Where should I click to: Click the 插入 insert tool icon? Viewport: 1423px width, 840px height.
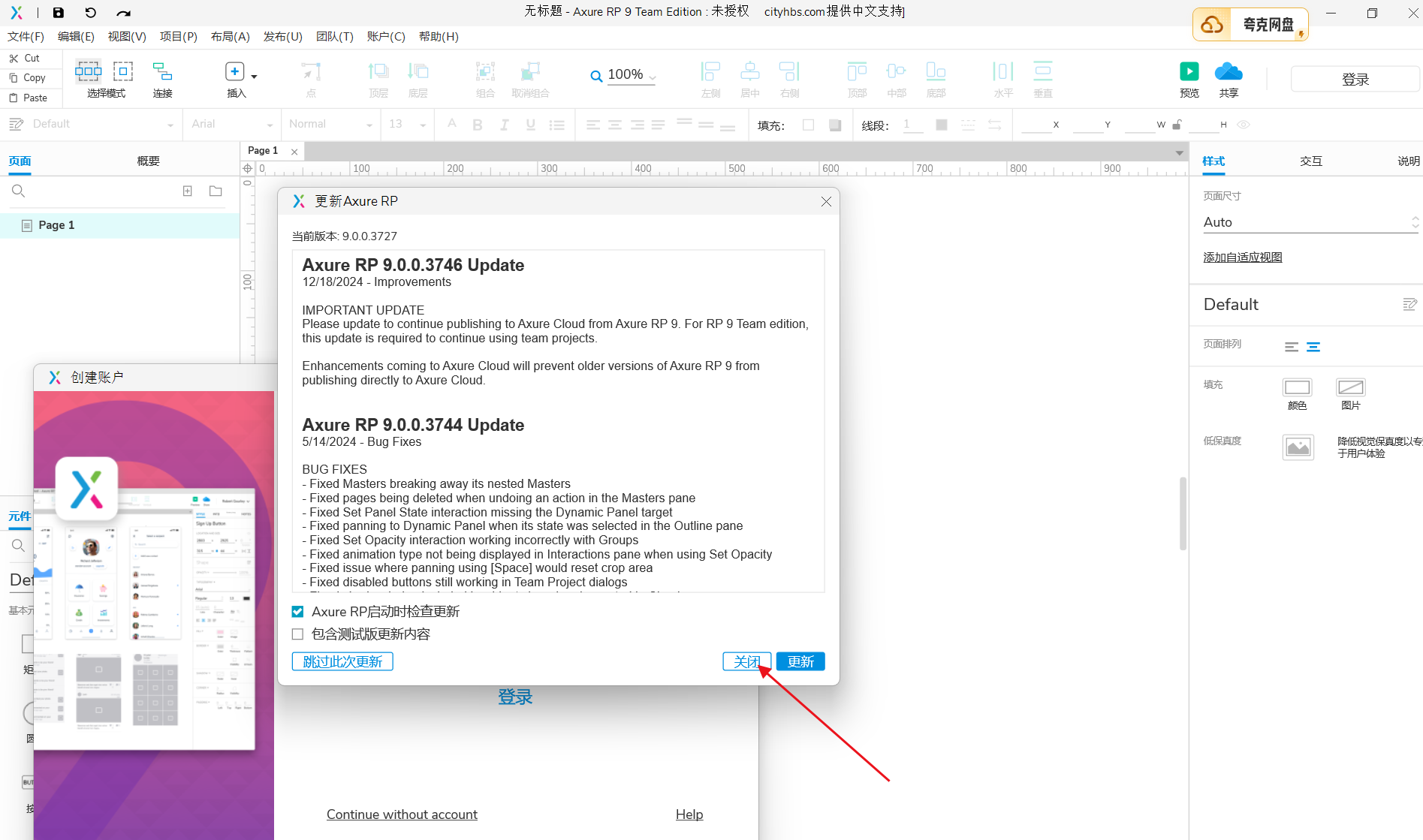235,71
